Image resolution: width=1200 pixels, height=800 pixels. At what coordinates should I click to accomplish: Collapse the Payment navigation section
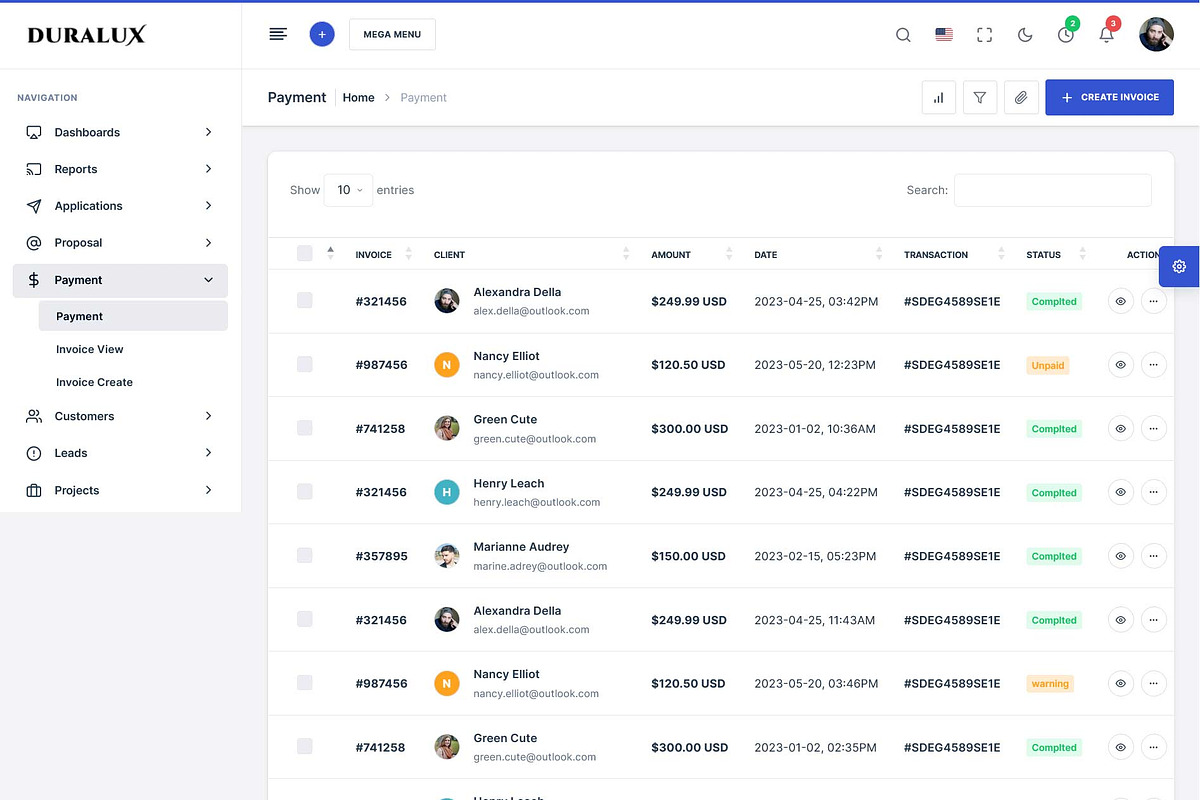point(120,280)
